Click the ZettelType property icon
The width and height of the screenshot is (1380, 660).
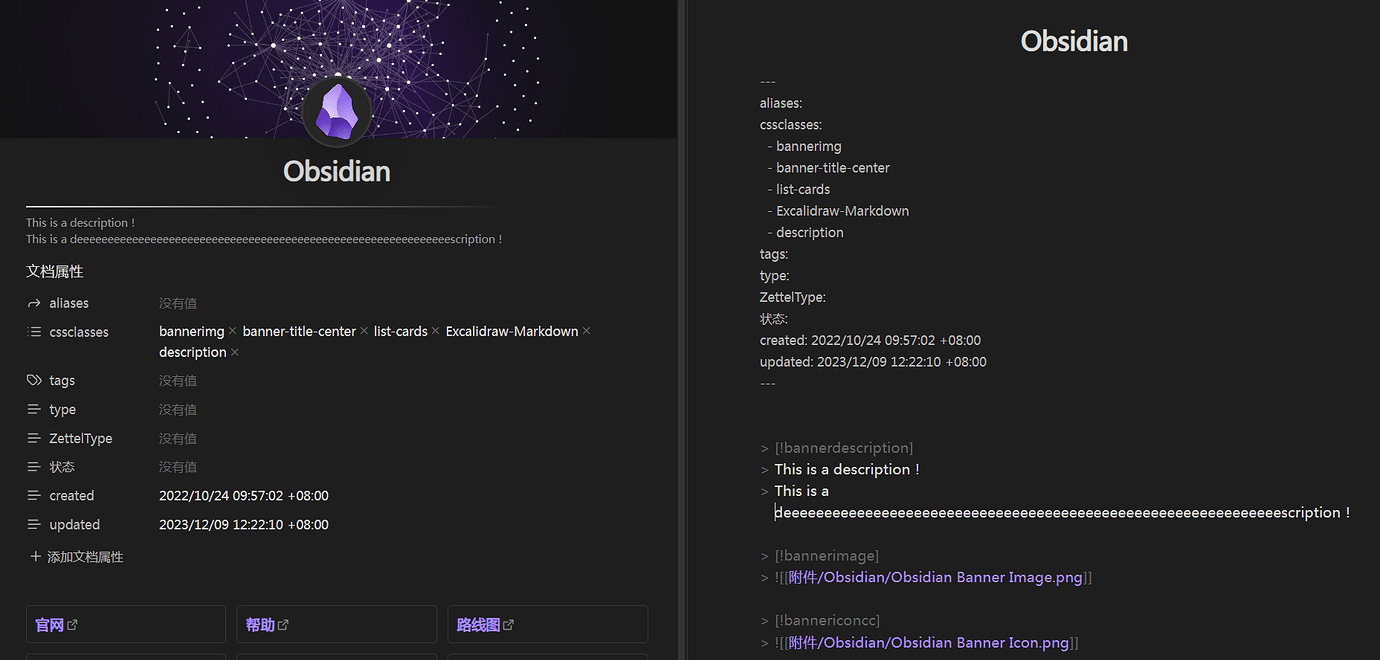coord(33,438)
